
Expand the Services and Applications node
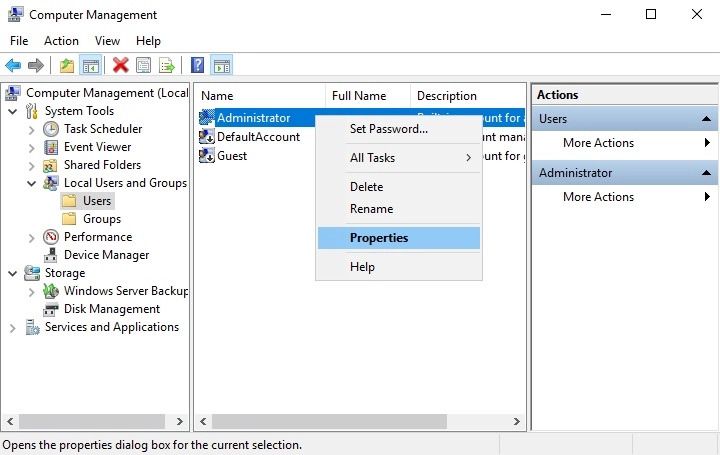coord(12,328)
